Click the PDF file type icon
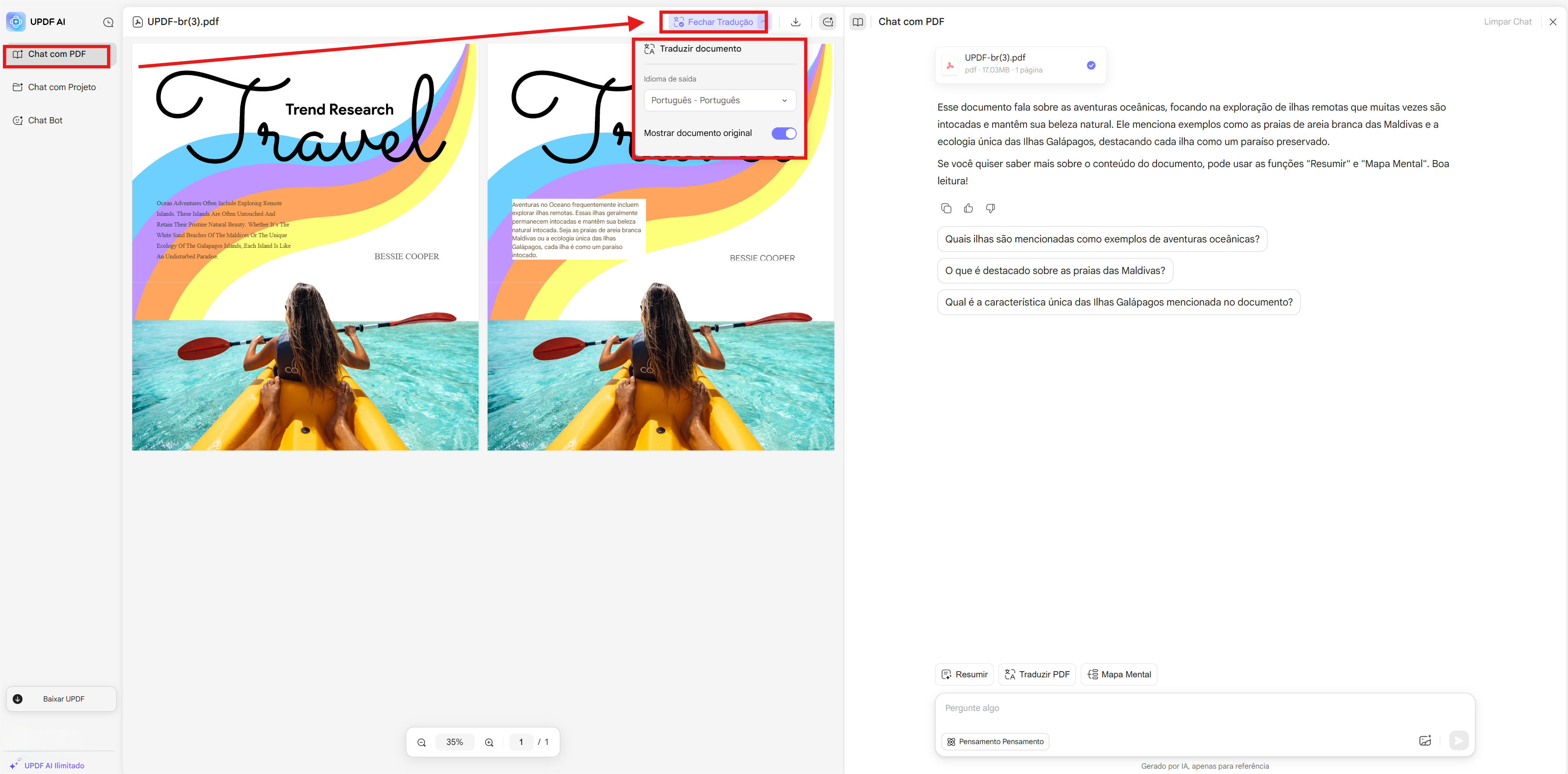 pos(950,65)
